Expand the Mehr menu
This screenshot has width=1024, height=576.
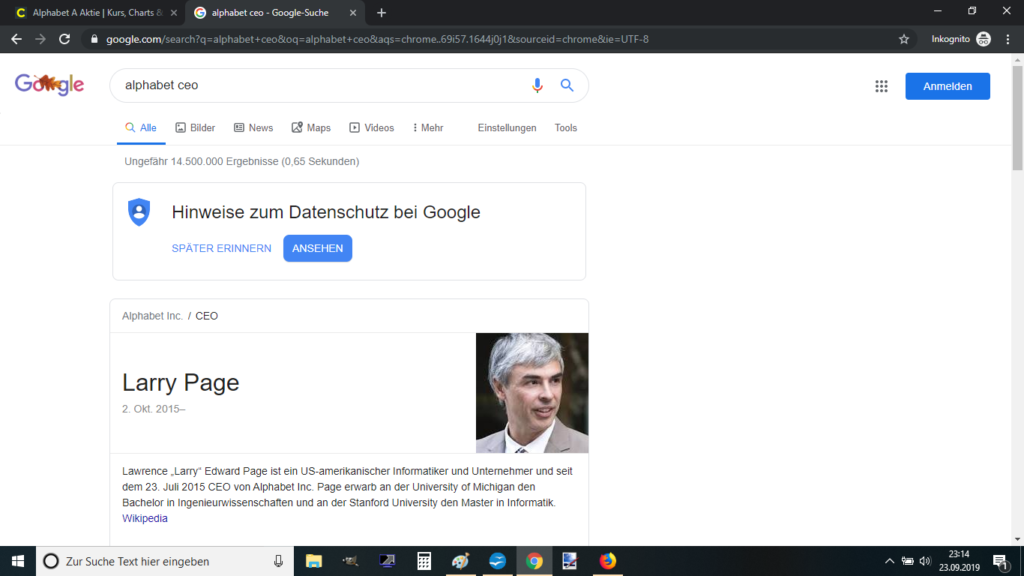click(x=428, y=128)
